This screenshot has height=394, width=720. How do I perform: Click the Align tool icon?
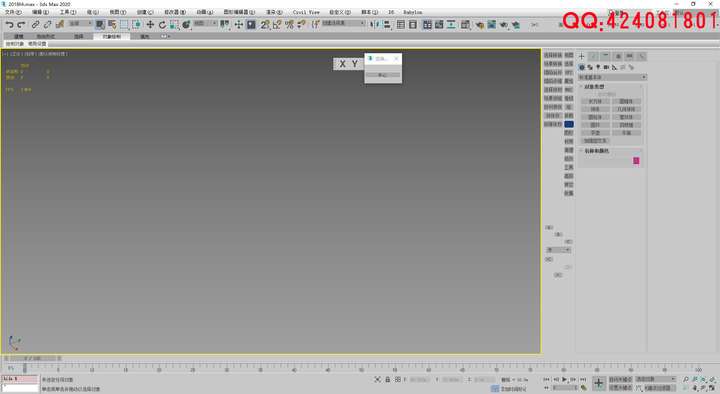(x=387, y=25)
